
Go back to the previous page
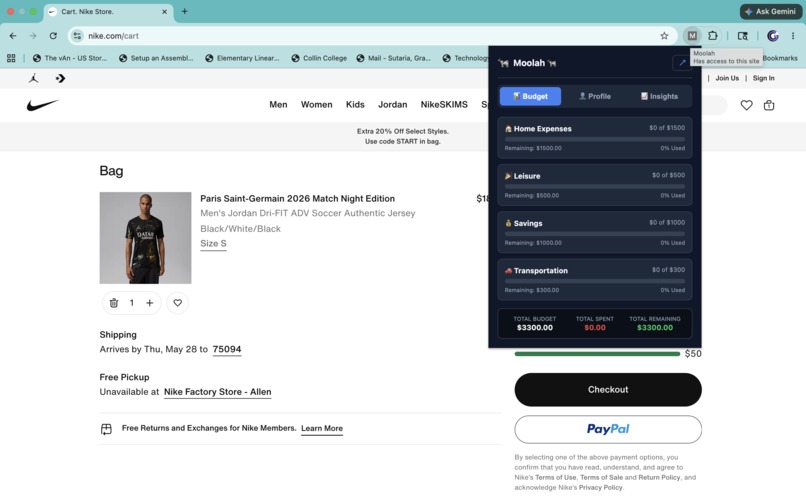[x=13, y=35]
